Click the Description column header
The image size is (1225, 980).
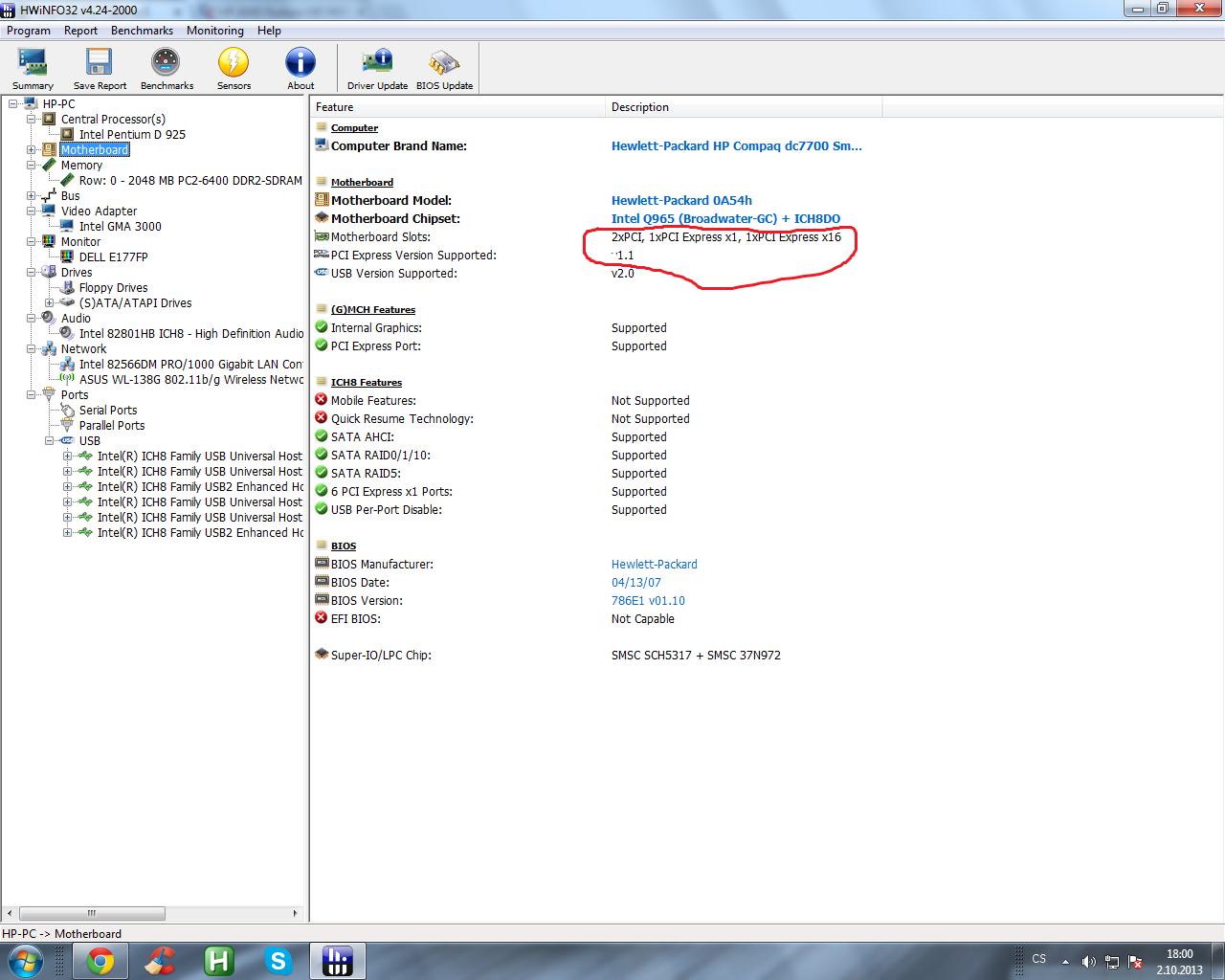point(744,107)
